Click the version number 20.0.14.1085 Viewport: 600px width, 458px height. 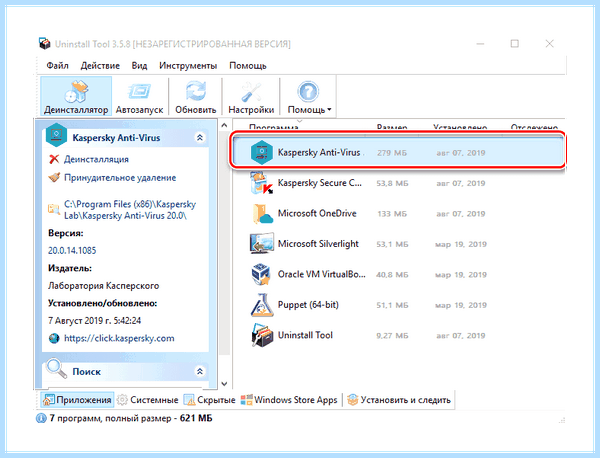click(72, 251)
